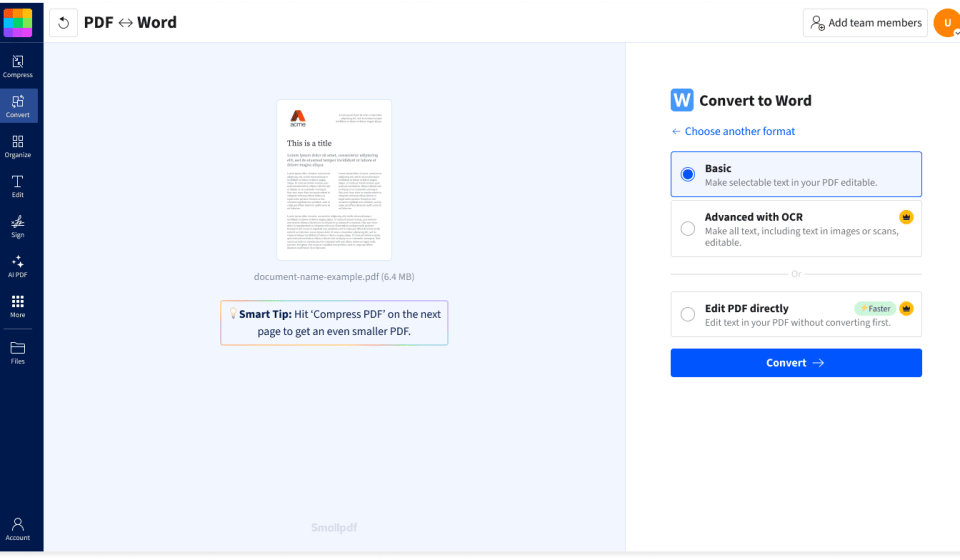
Task: Select the Advanced with OCR radio option
Action: click(x=688, y=228)
